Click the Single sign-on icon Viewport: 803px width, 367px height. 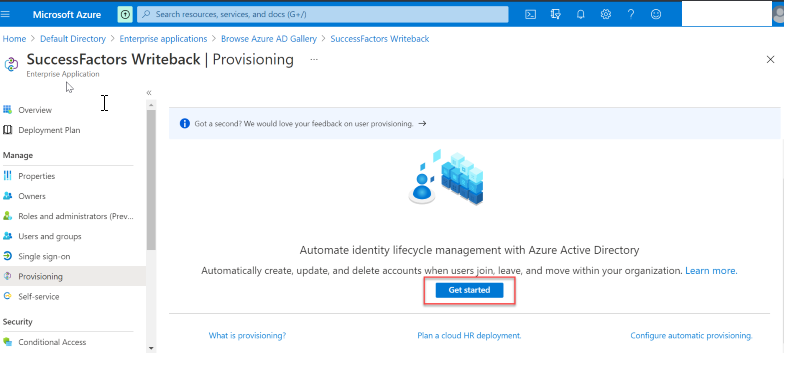coord(7,256)
